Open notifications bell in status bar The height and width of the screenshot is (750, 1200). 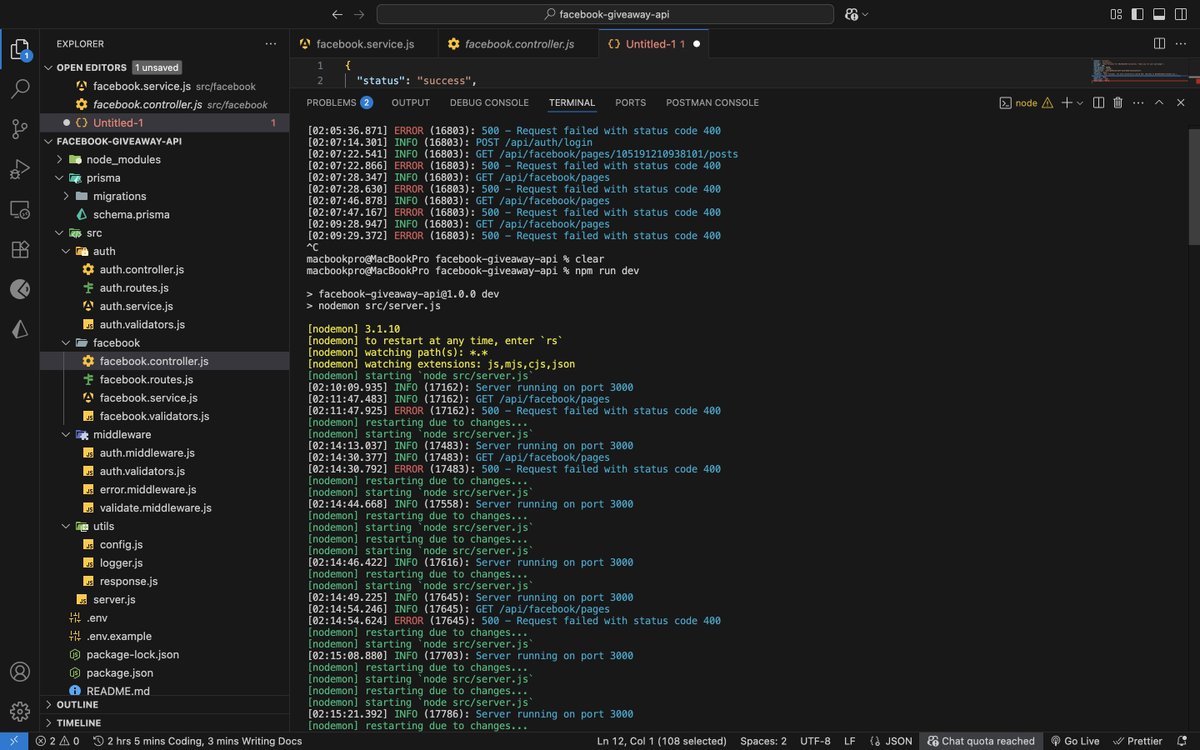(x=1184, y=741)
